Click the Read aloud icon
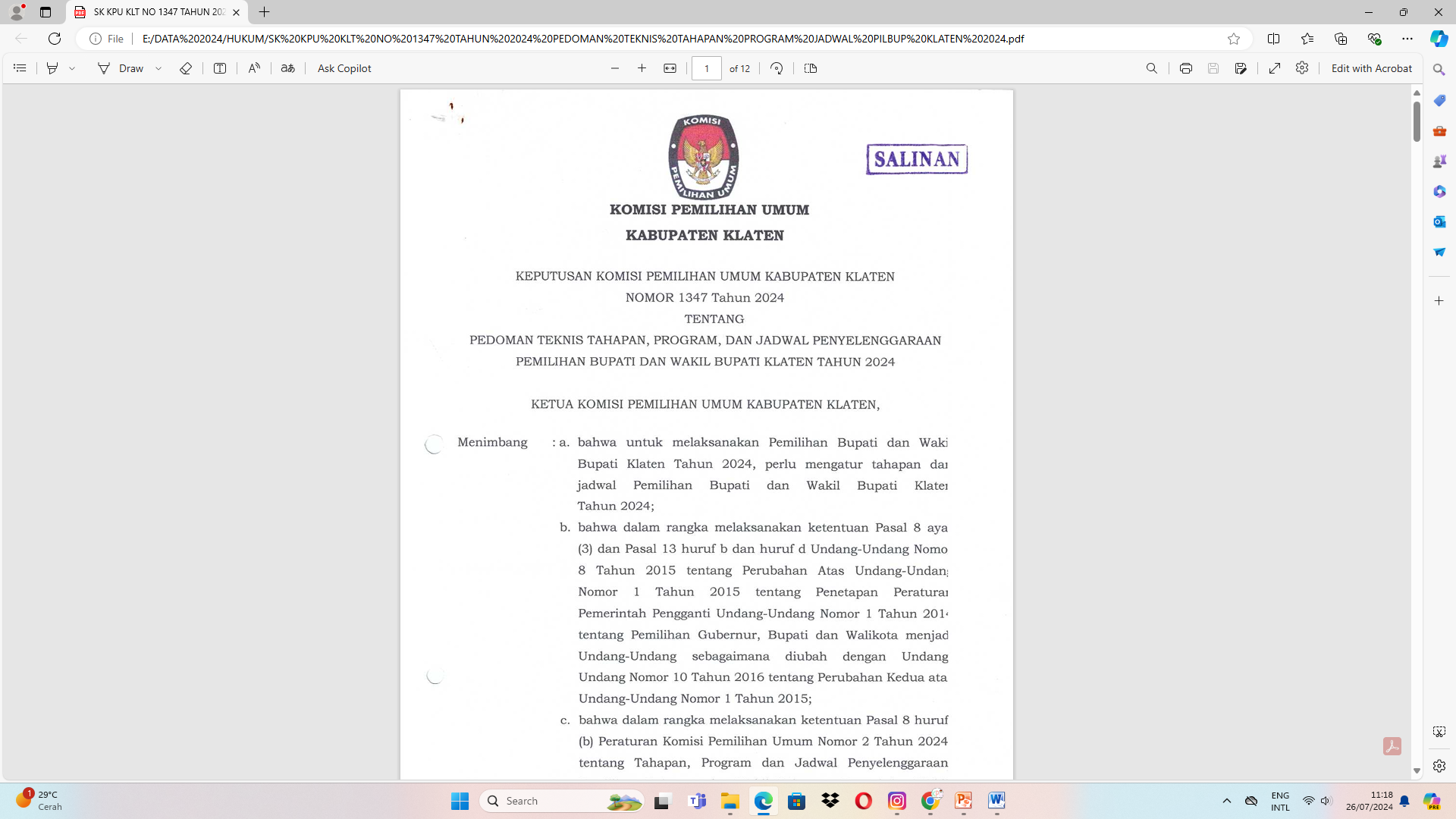The width and height of the screenshot is (1456, 819). coord(254,68)
